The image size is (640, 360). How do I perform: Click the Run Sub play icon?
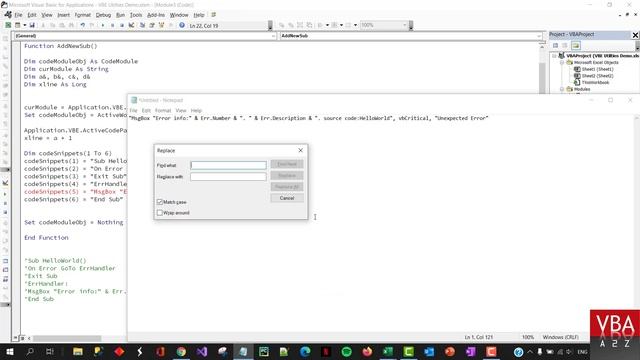(x=103, y=25)
